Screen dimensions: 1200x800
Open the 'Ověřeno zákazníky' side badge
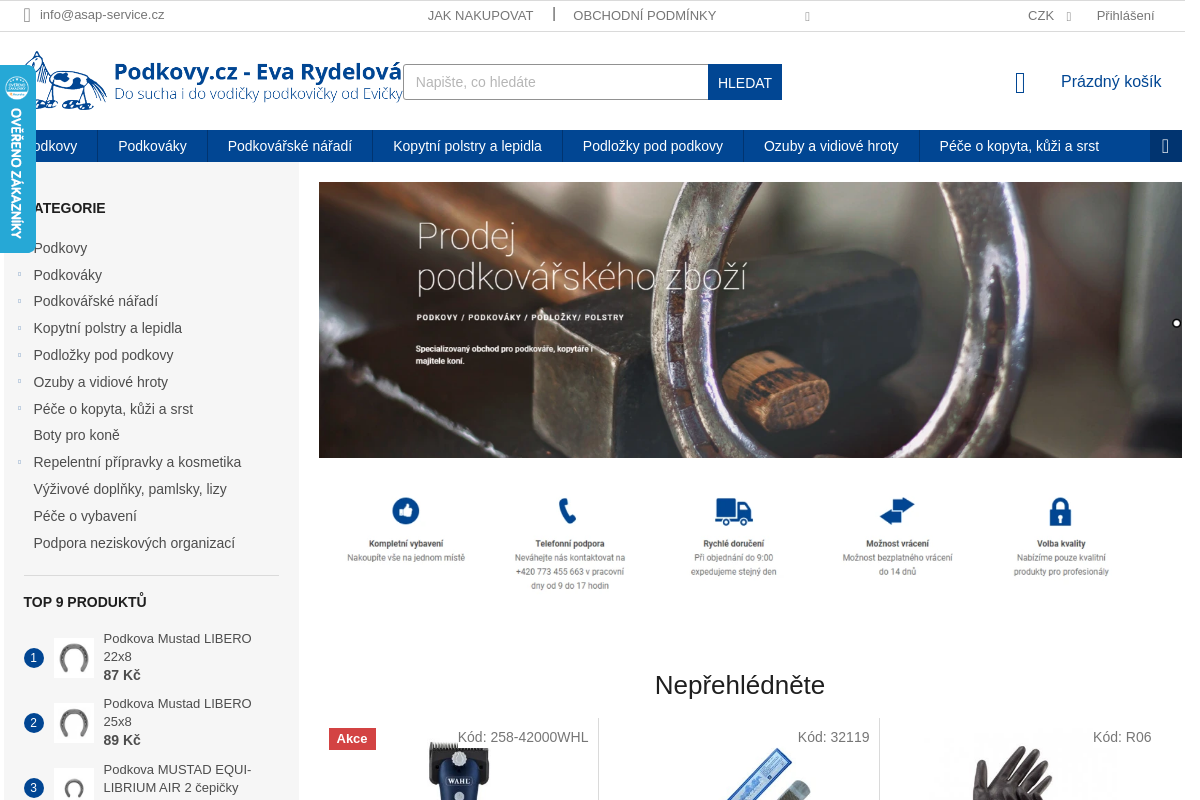pyautogui.click(x=17, y=158)
